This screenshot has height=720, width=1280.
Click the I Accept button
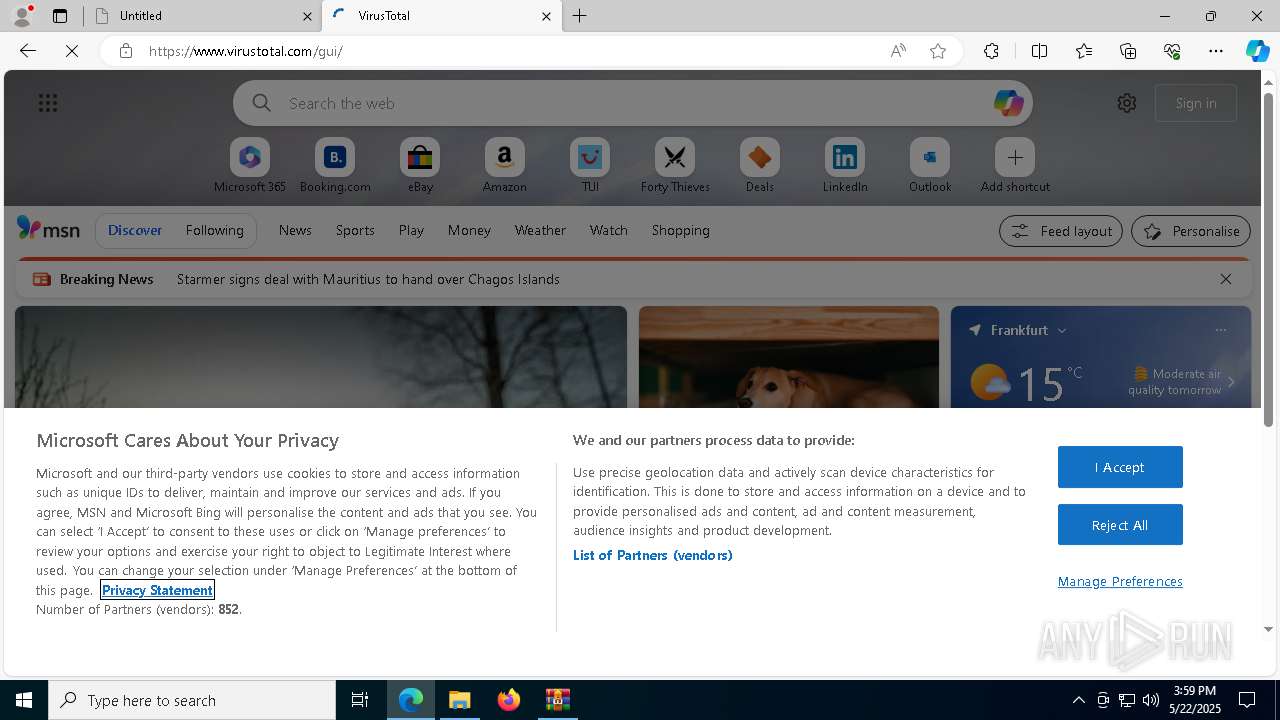point(1120,467)
